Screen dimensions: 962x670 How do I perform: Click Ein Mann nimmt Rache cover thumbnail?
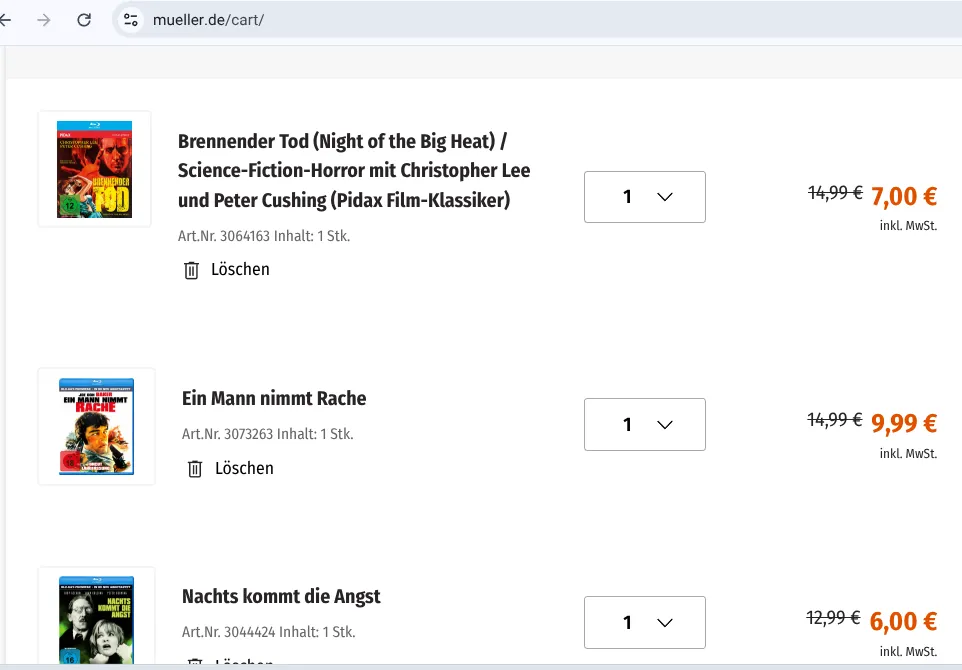click(x=96, y=426)
